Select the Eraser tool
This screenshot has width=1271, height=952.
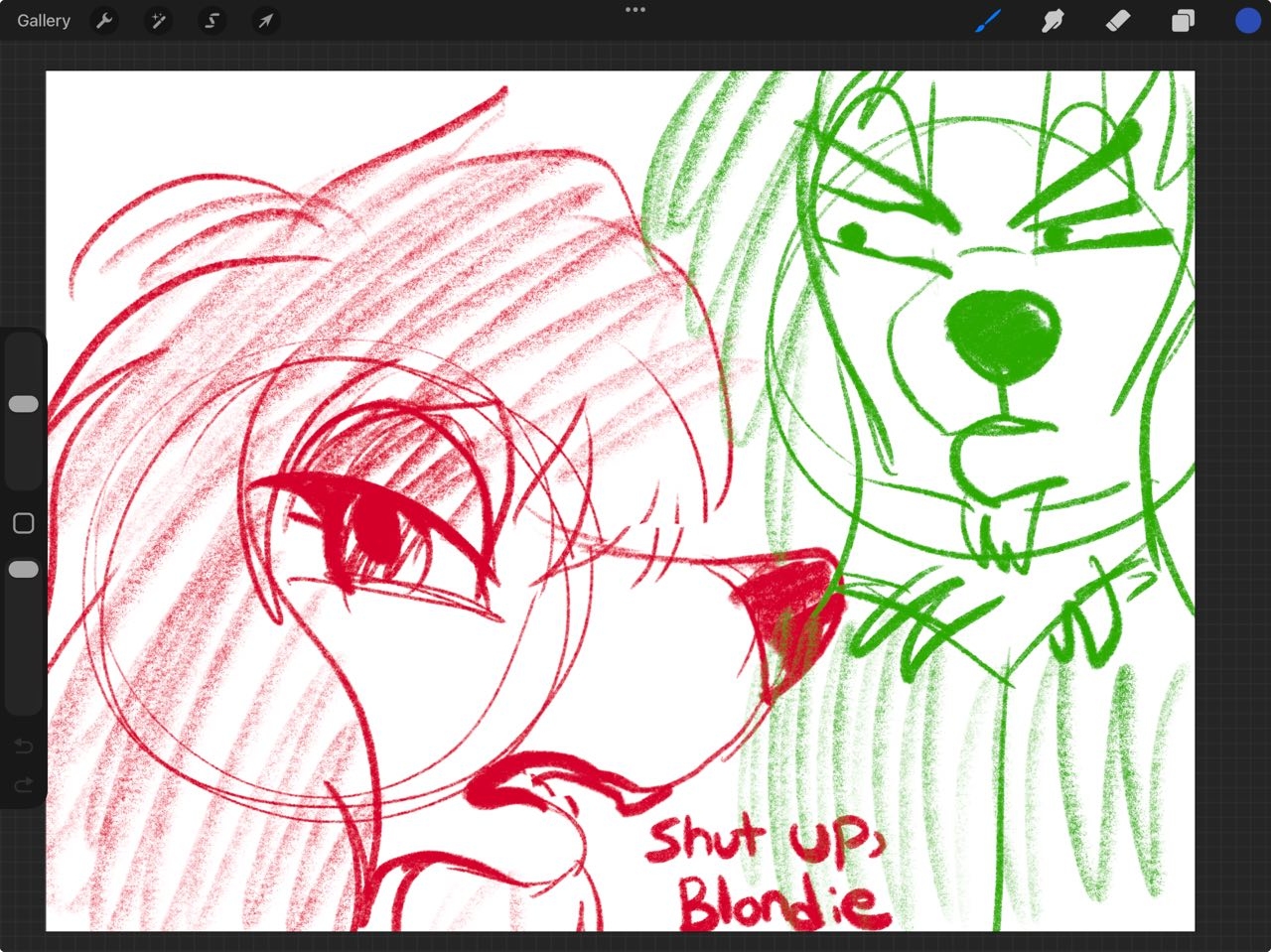[x=1118, y=21]
